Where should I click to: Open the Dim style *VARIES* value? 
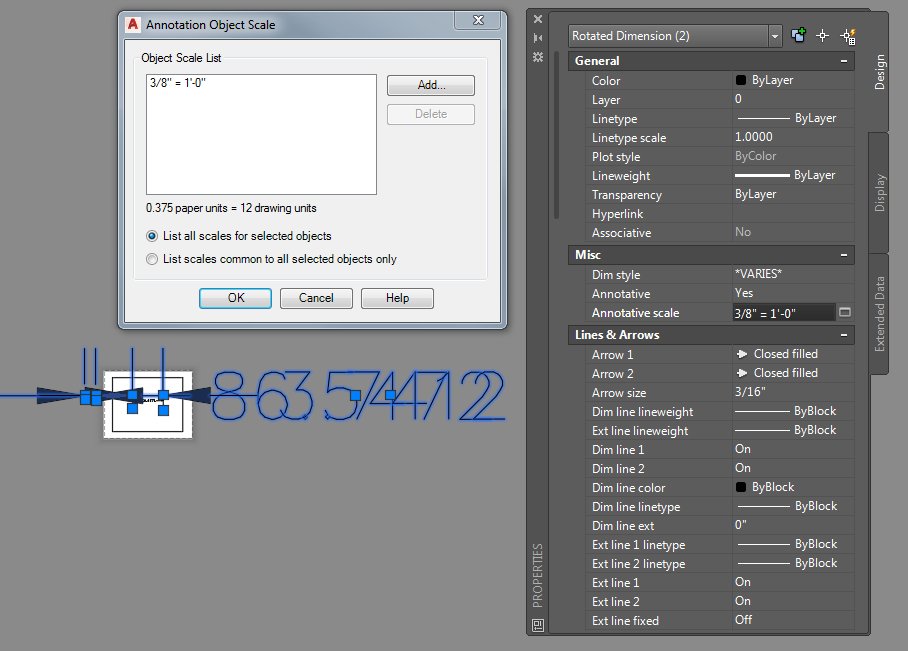pos(793,274)
